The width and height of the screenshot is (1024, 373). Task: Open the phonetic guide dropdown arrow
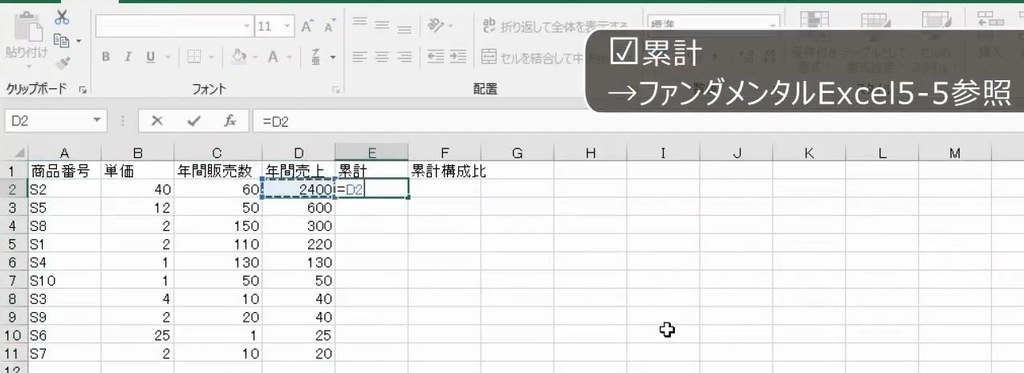(332, 57)
